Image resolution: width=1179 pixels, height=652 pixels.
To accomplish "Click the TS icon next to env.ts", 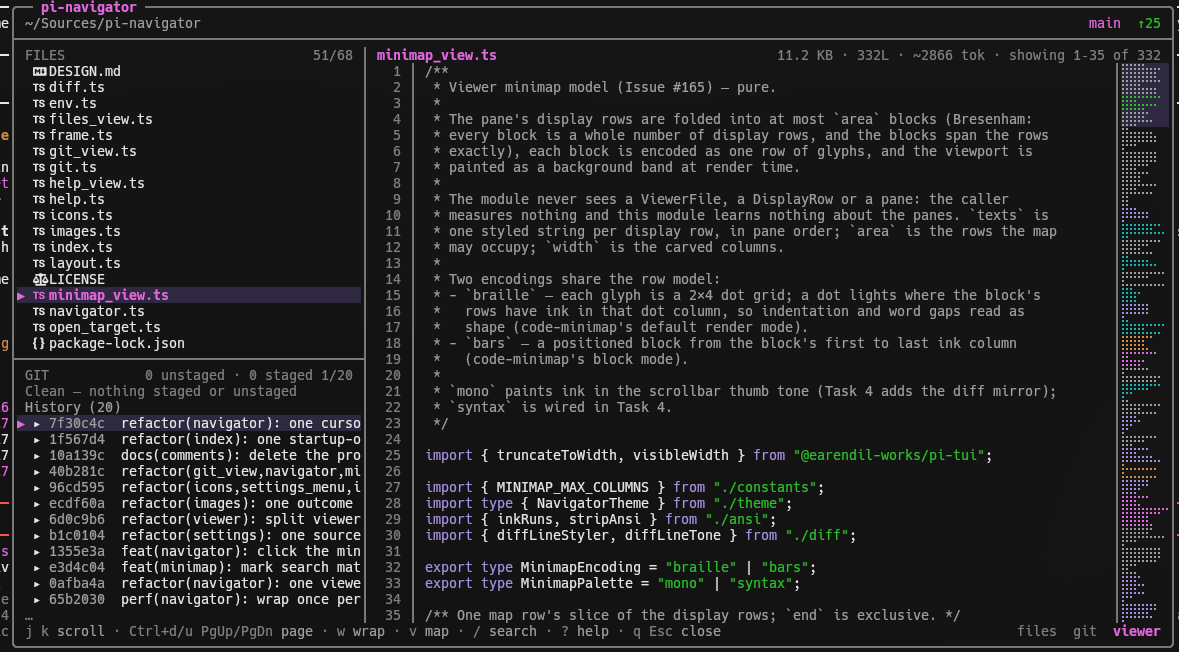I will 39,104.
